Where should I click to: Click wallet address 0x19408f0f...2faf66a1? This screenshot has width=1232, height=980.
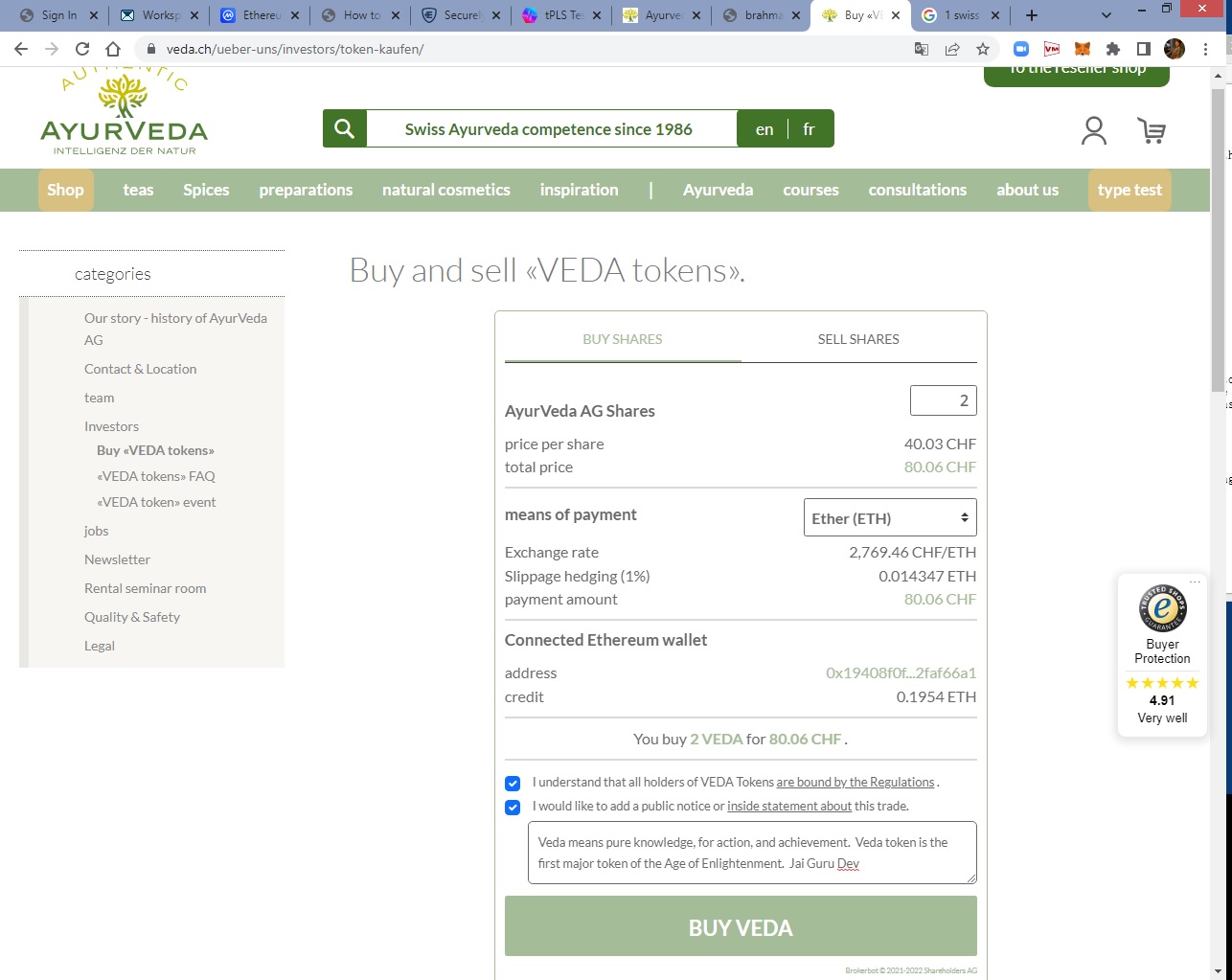tap(901, 672)
